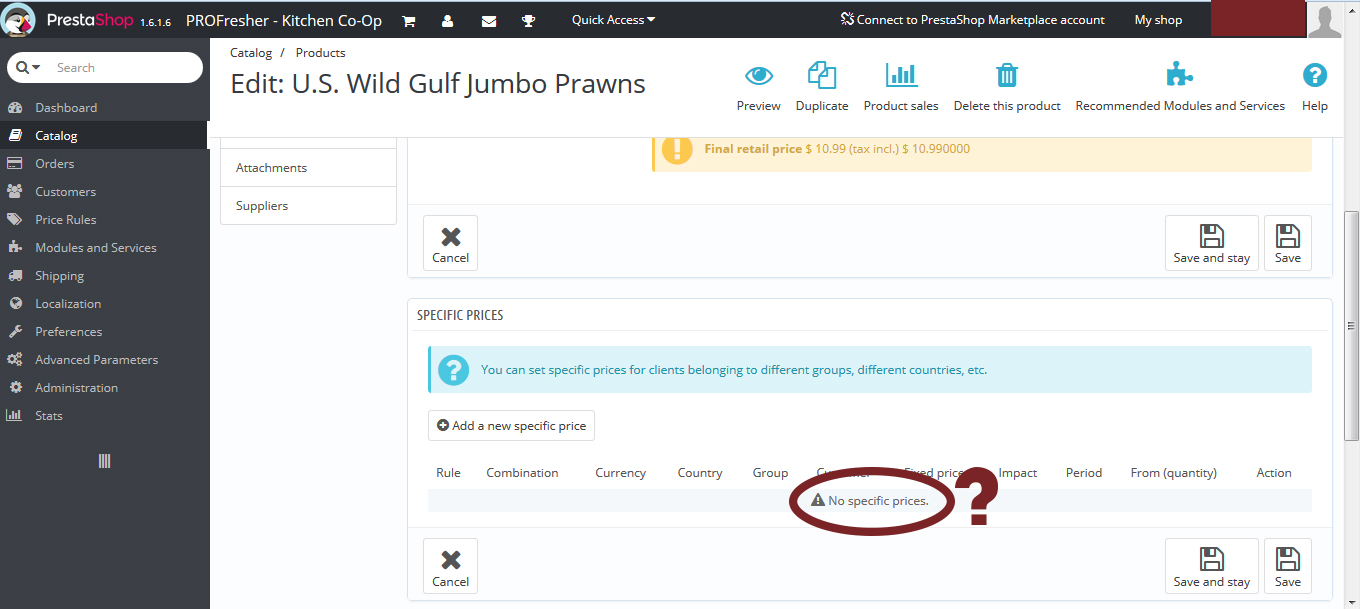Click the Currency column header

(620, 473)
